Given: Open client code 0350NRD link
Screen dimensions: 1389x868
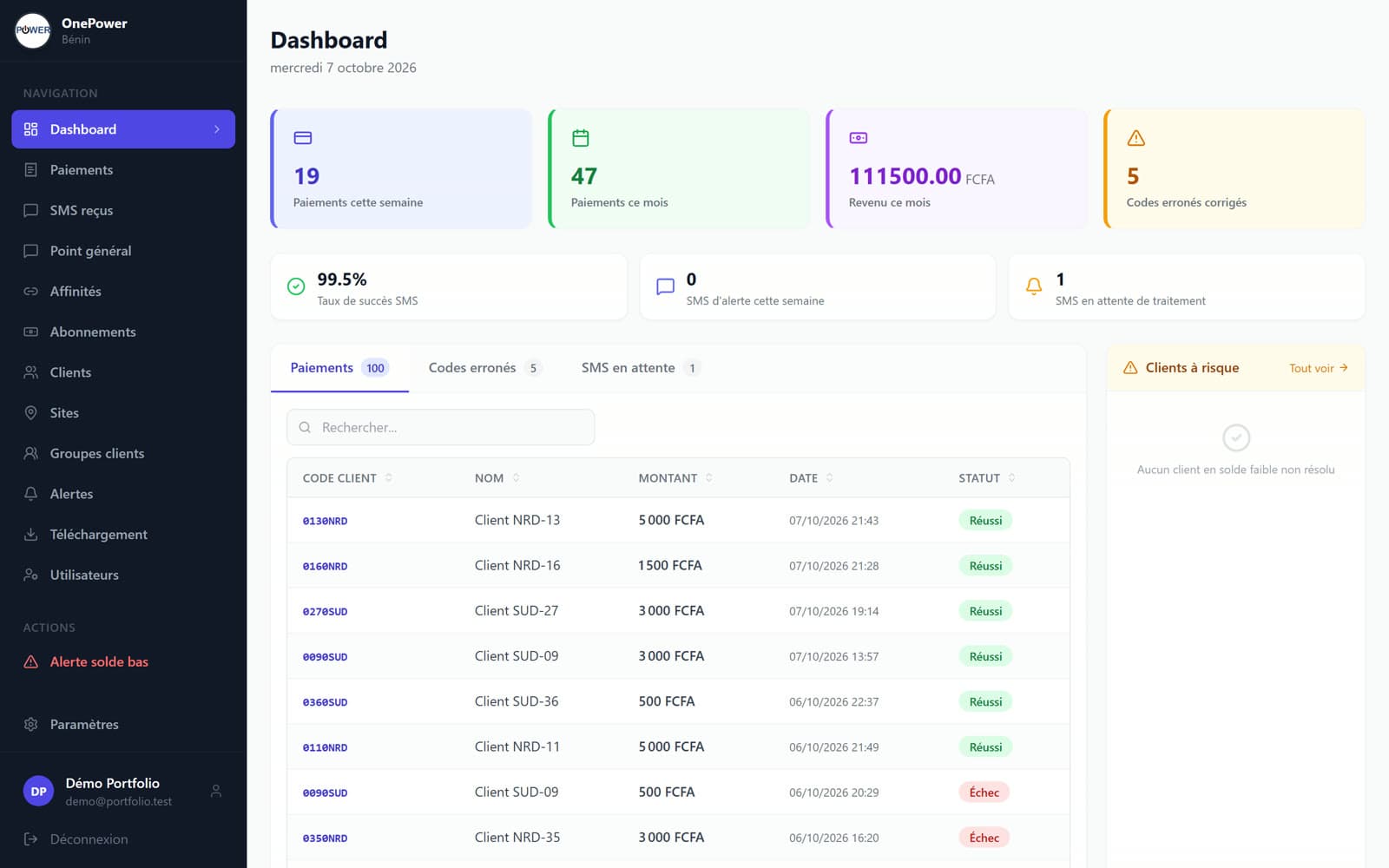Looking at the screenshot, I should (325, 838).
